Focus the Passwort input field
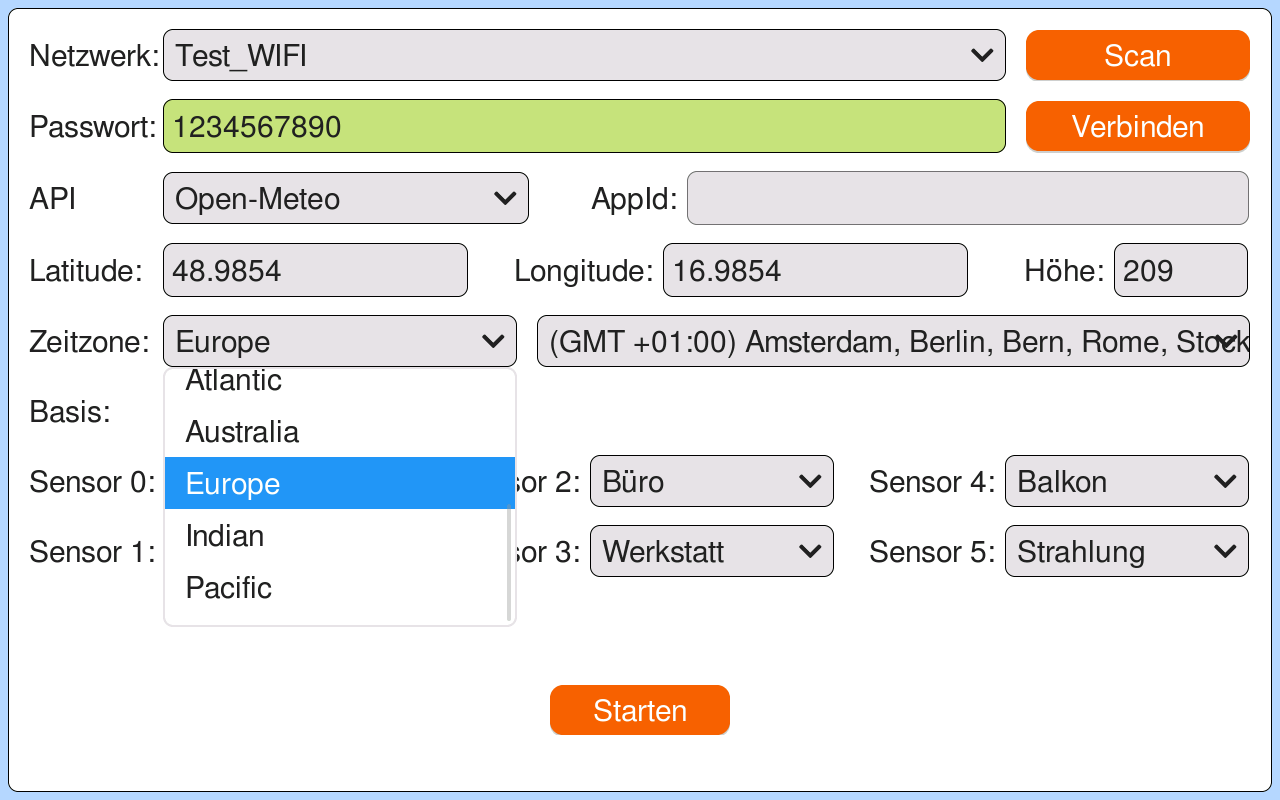The height and width of the screenshot is (800, 1280). click(584, 127)
